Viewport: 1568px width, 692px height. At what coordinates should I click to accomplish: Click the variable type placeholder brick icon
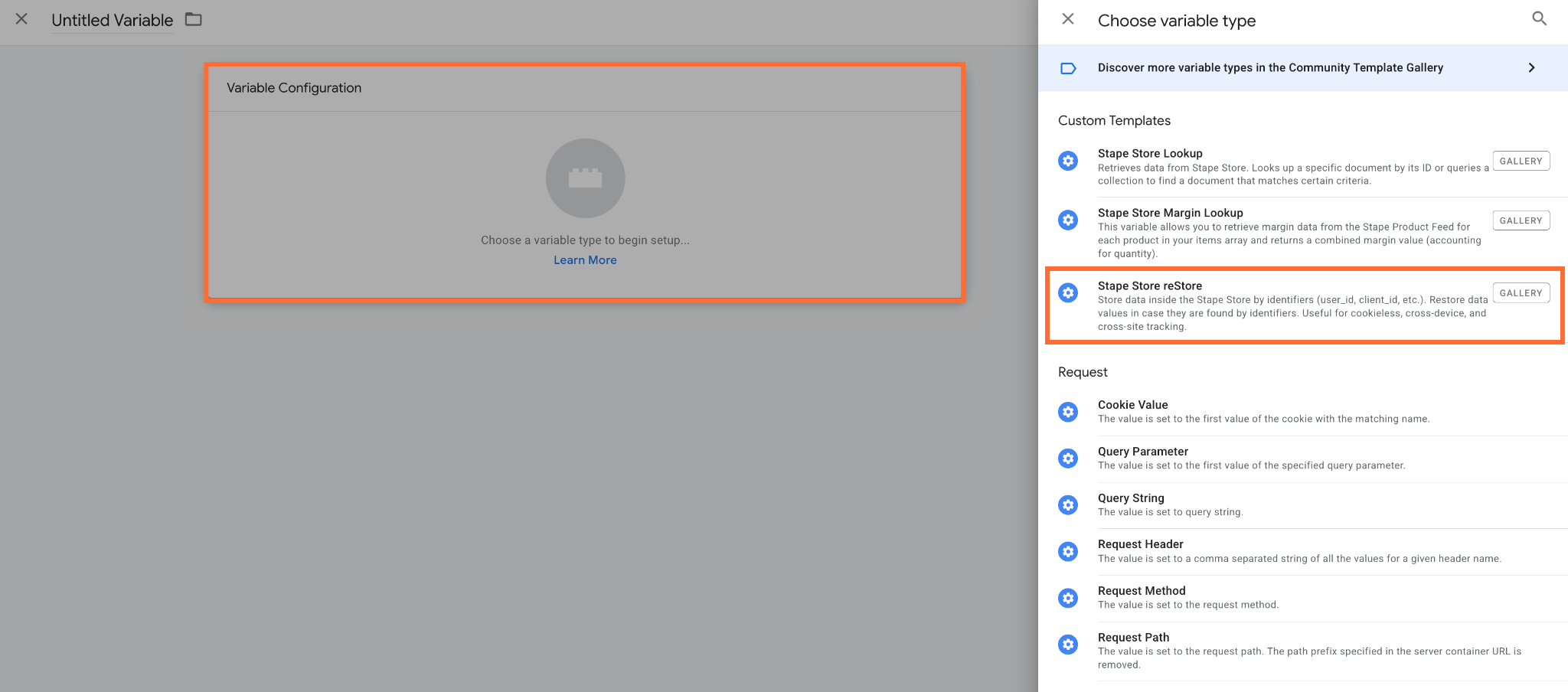coord(585,178)
